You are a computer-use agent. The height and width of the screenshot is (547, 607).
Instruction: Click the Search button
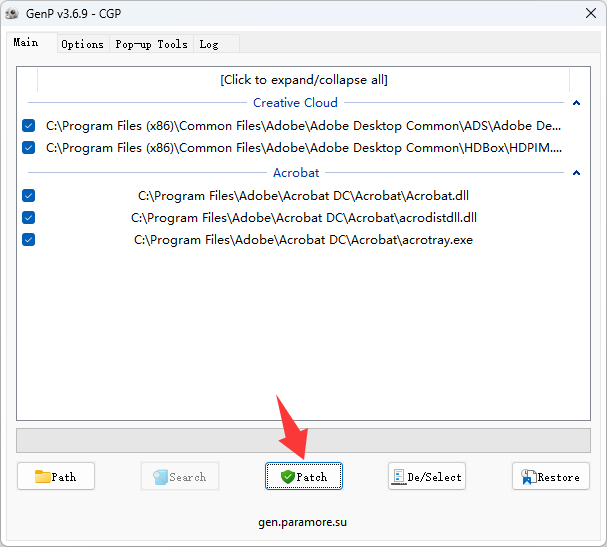point(180,476)
